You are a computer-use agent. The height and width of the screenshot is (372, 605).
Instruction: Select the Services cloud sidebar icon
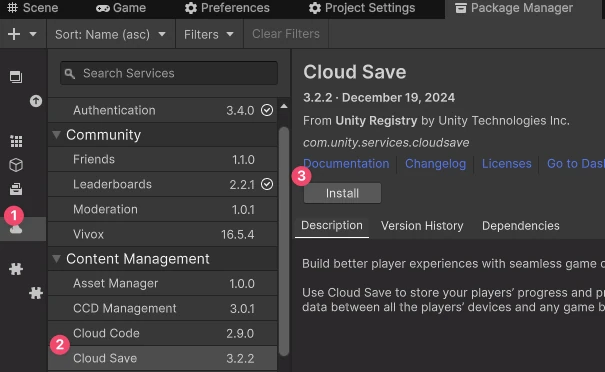16,229
